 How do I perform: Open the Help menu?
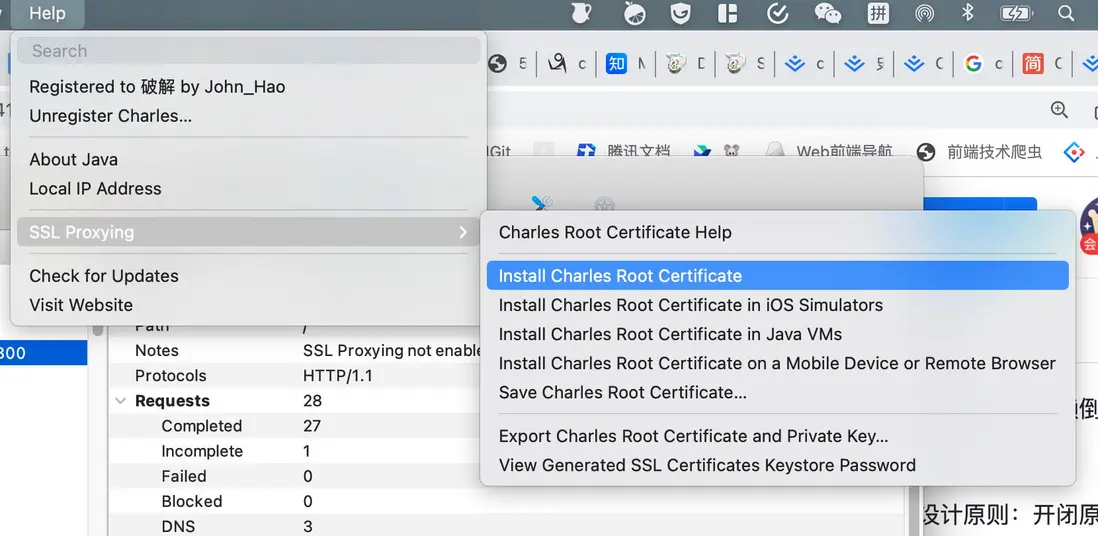point(47,13)
